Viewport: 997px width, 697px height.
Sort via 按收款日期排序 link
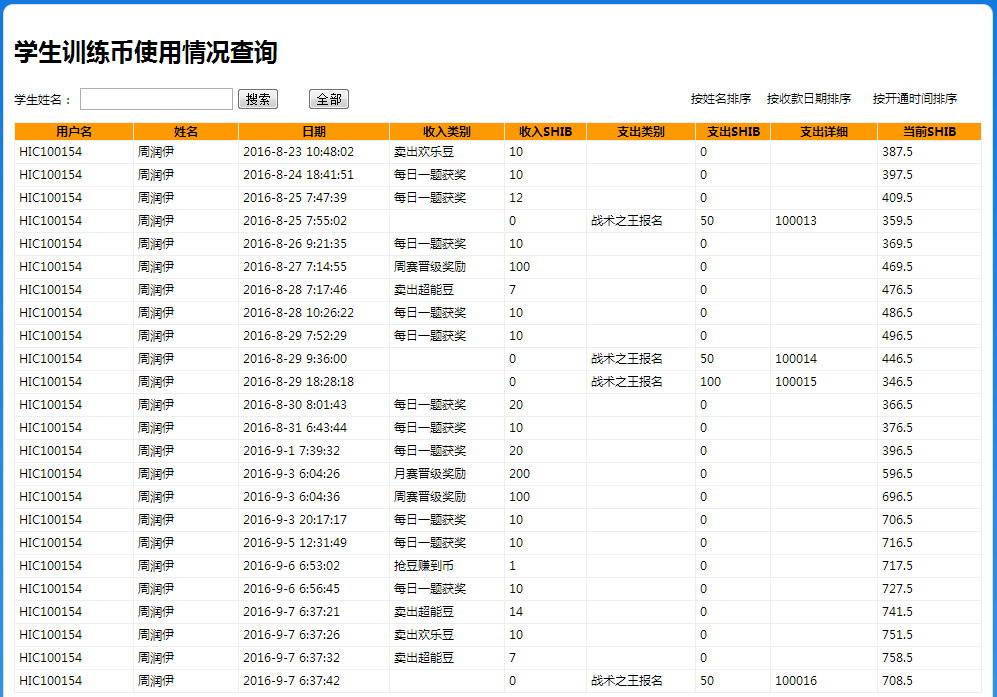809,99
